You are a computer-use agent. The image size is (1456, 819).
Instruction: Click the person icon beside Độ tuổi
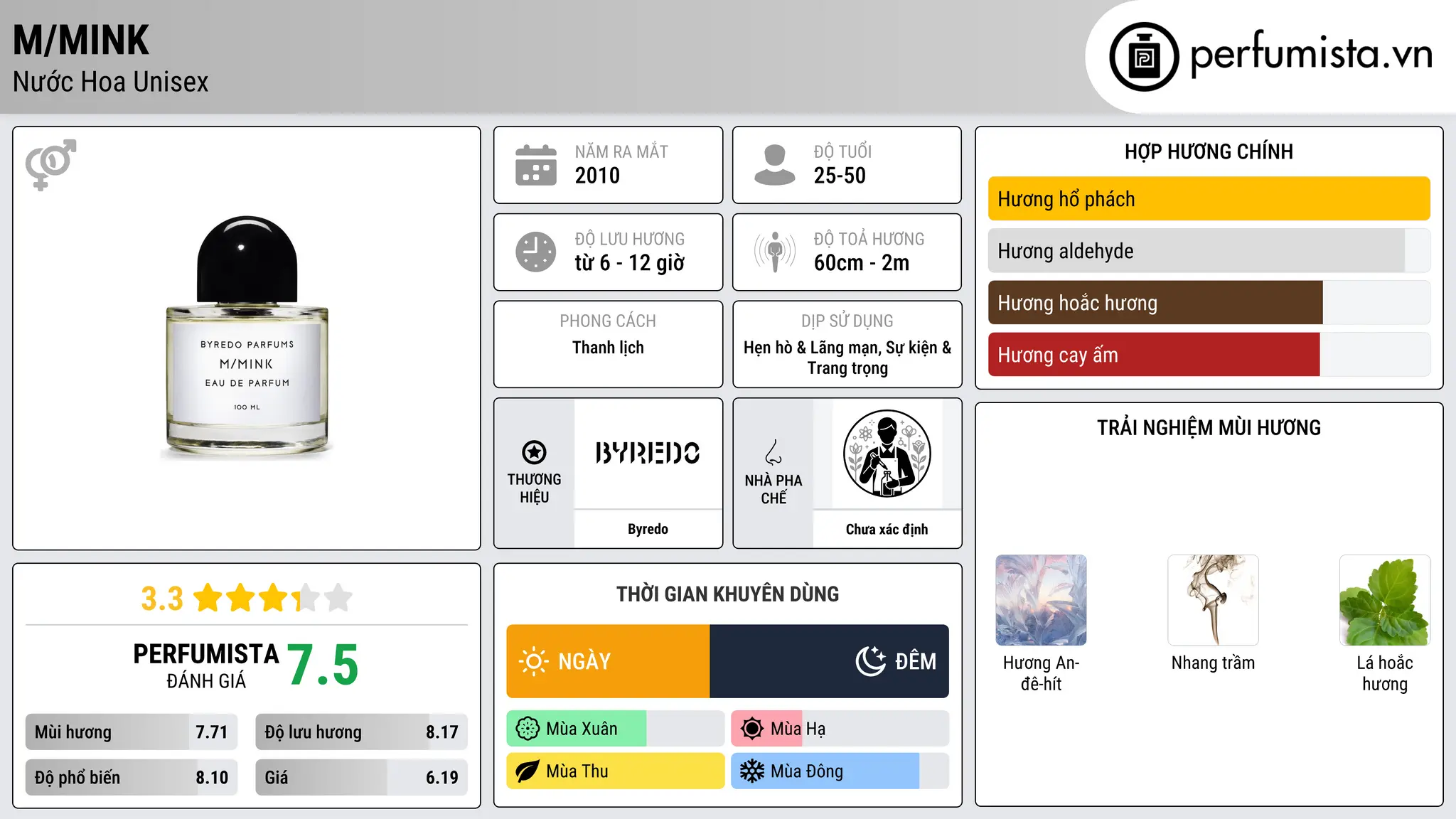pyautogui.click(x=774, y=165)
